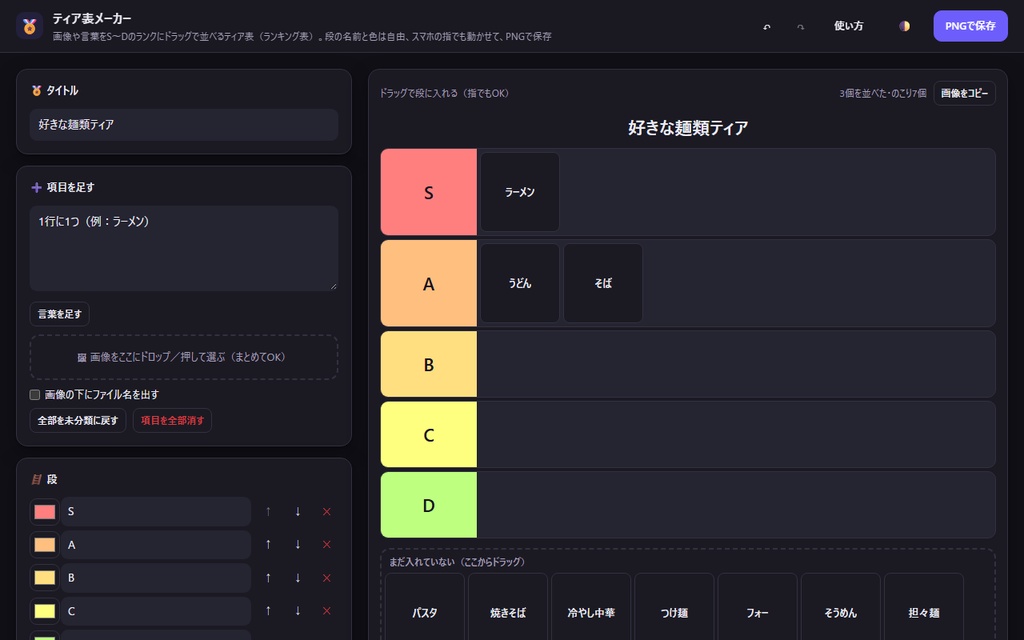Move the B tier down with arrow
This screenshot has width=1024, height=640.
(x=298, y=578)
